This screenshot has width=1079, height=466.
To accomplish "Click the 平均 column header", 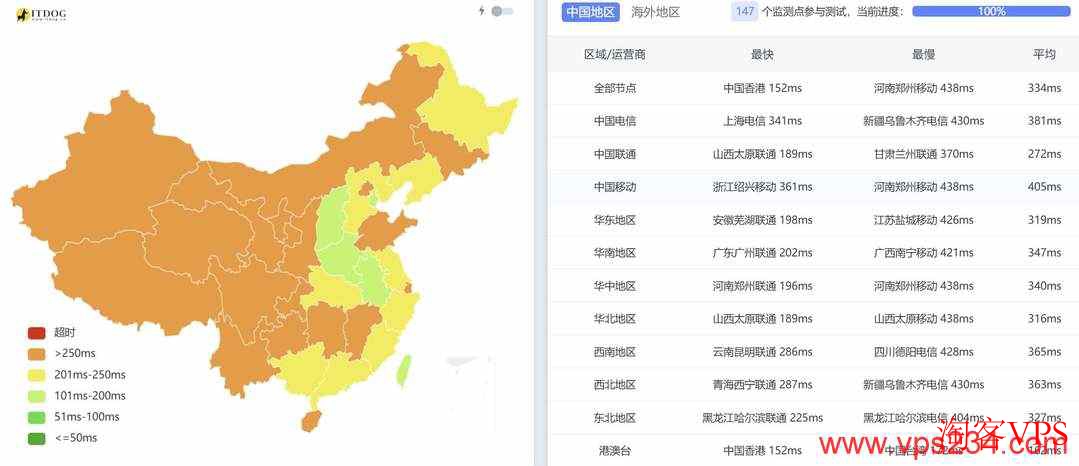I will tap(1044, 54).
